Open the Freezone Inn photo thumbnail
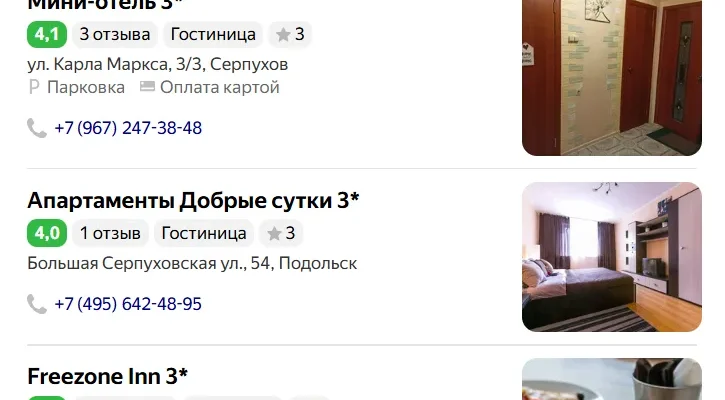The image size is (725, 400). point(612,379)
